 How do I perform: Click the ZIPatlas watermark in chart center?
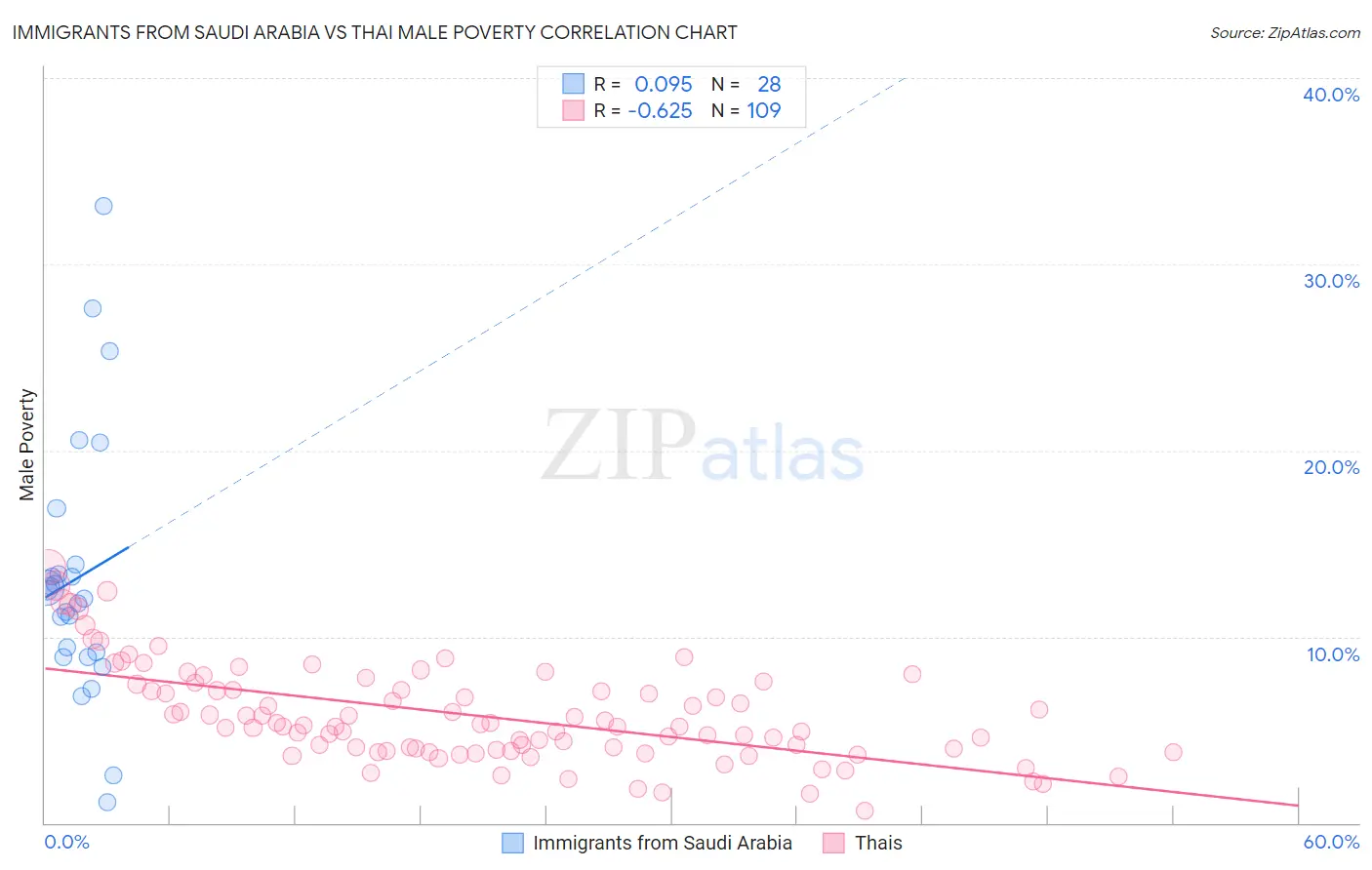point(703,447)
